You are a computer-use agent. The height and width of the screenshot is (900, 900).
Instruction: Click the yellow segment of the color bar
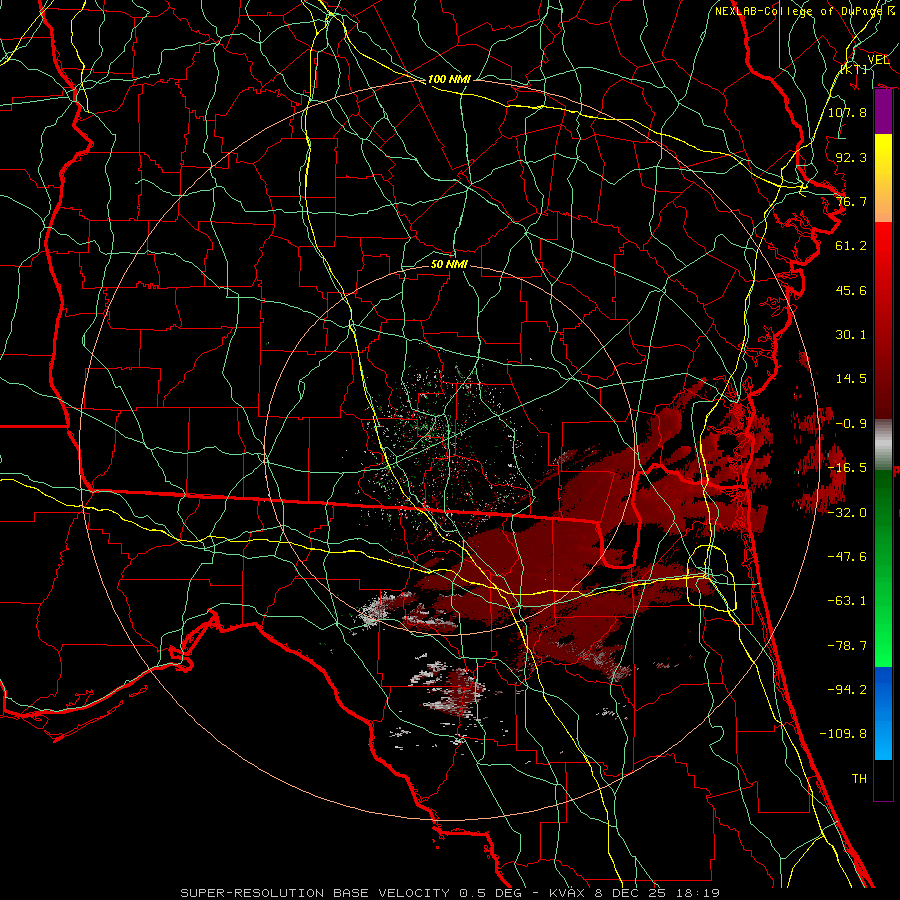click(883, 156)
